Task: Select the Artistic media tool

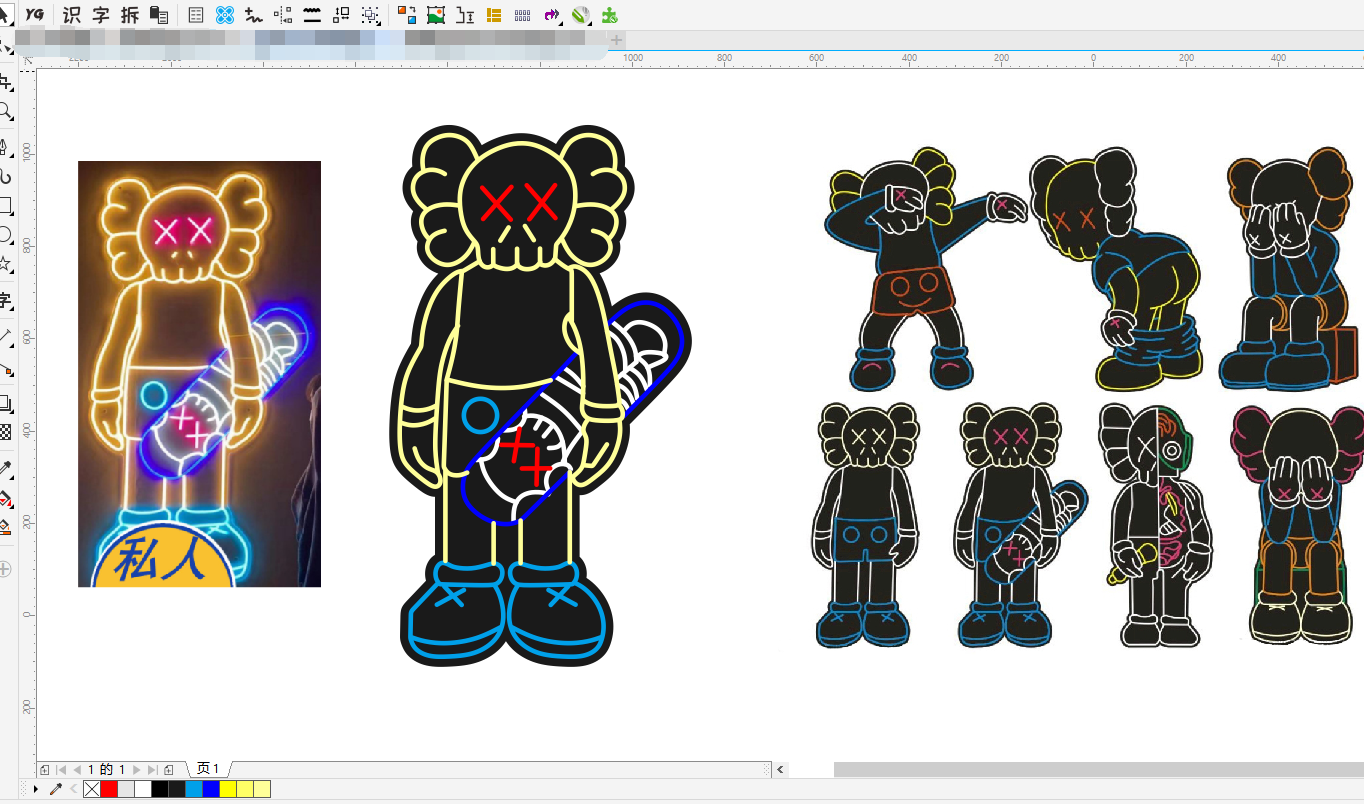Action: click(x=6, y=178)
